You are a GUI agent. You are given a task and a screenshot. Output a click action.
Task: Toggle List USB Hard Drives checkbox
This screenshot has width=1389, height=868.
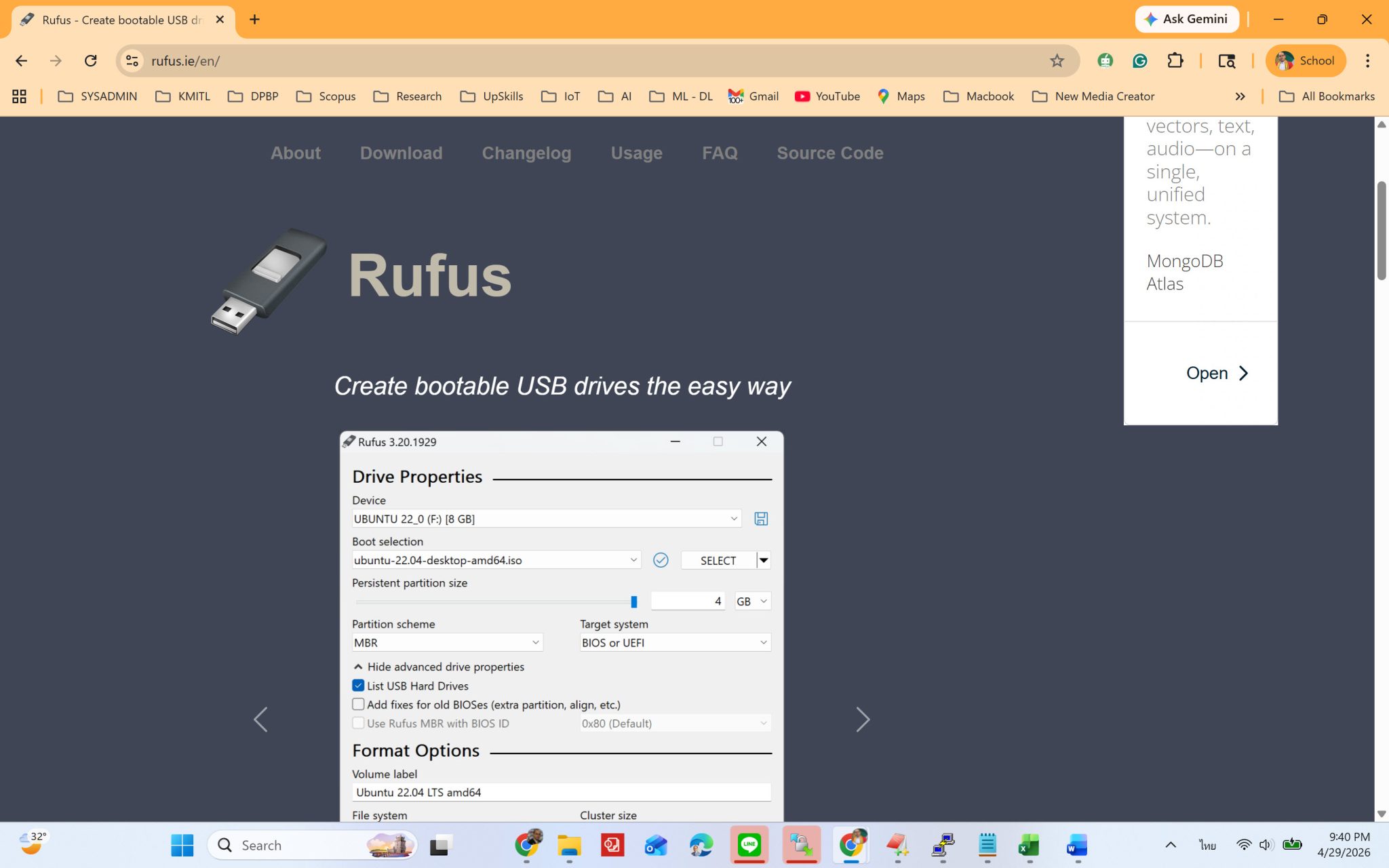pyautogui.click(x=358, y=686)
